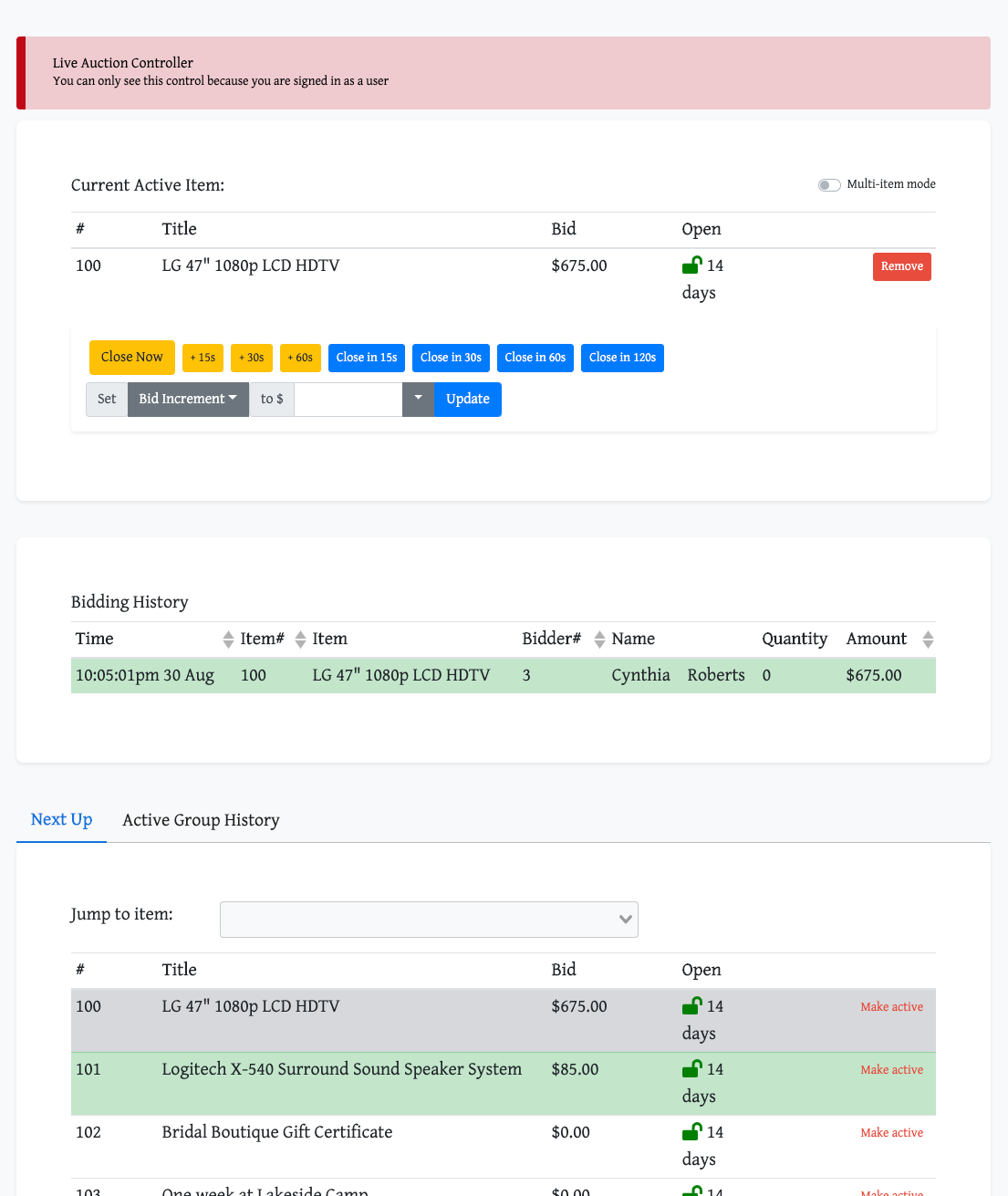The height and width of the screenshot is (1196, 1008).
Task: Click unlock icon in Logitech X-540 row
Action: (x=692, y=1069)
